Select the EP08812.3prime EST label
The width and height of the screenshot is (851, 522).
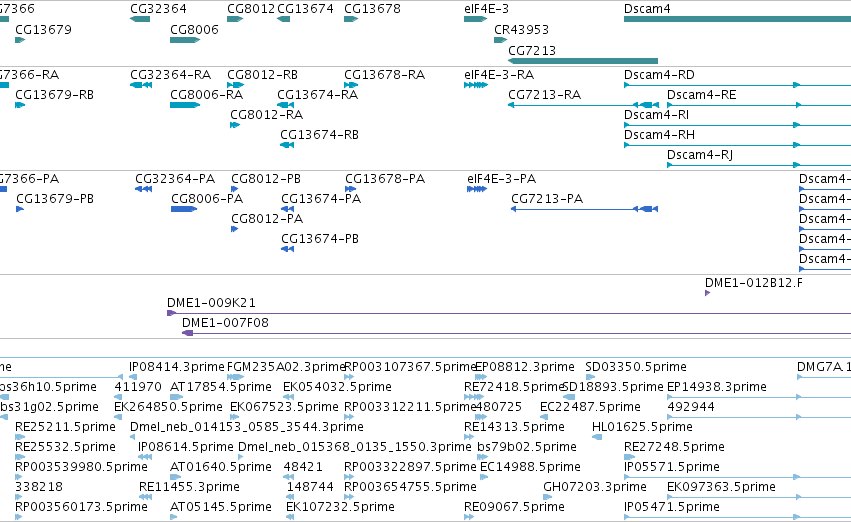coord(525,367)
